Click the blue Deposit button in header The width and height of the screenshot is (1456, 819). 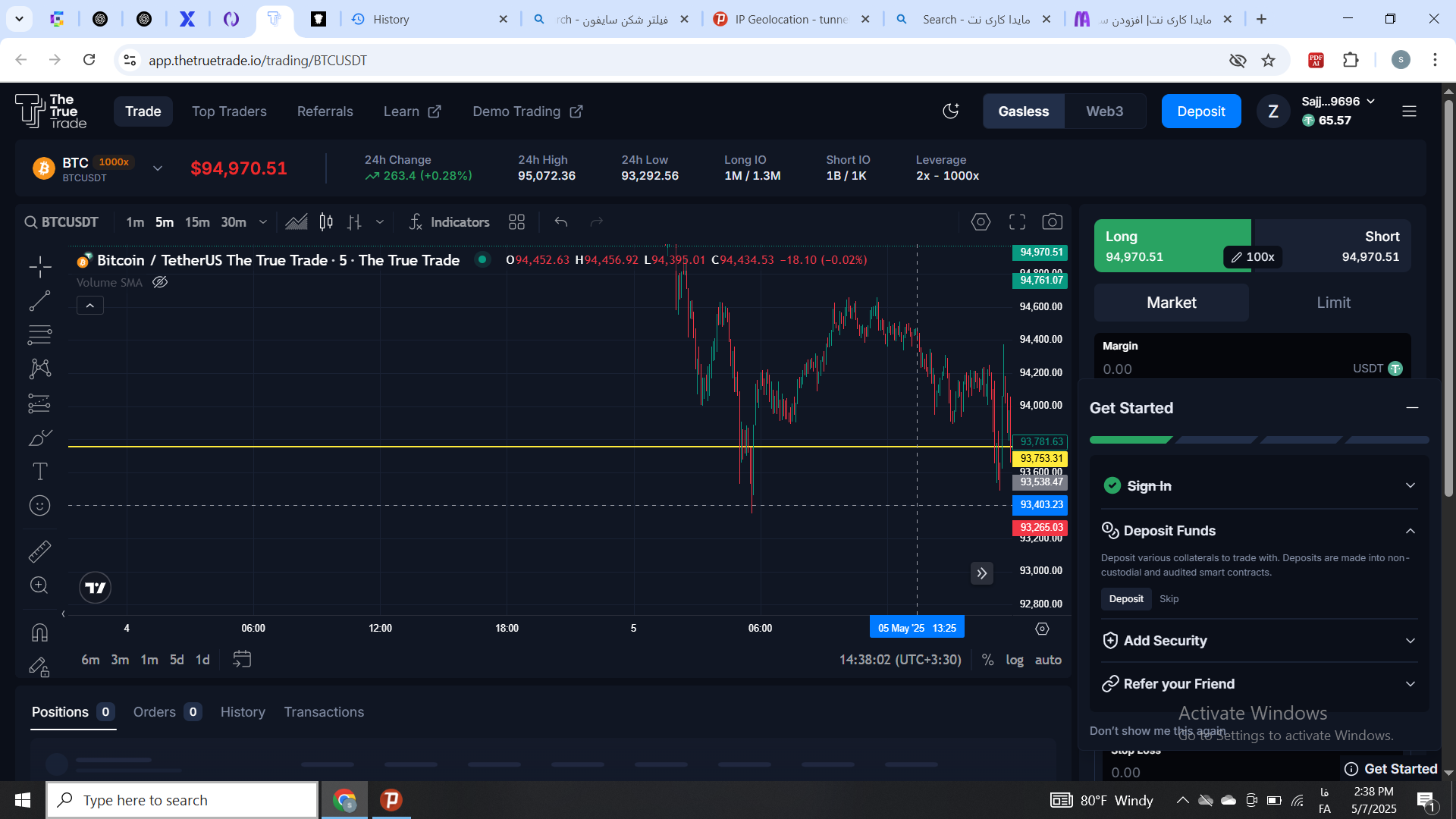pyautogui.click(x=1201, y=111)
